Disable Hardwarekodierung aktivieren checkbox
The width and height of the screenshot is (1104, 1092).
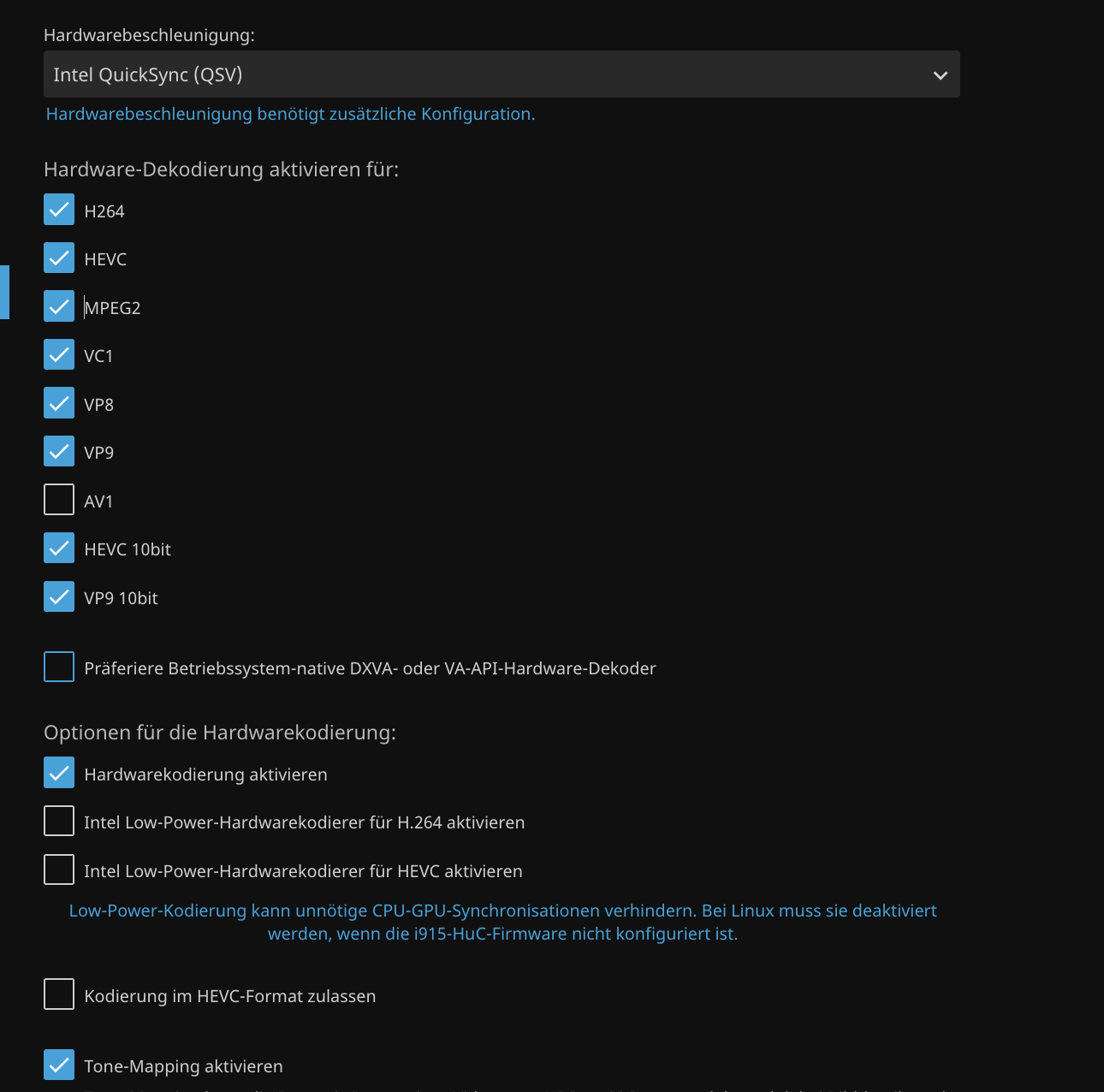59,774
